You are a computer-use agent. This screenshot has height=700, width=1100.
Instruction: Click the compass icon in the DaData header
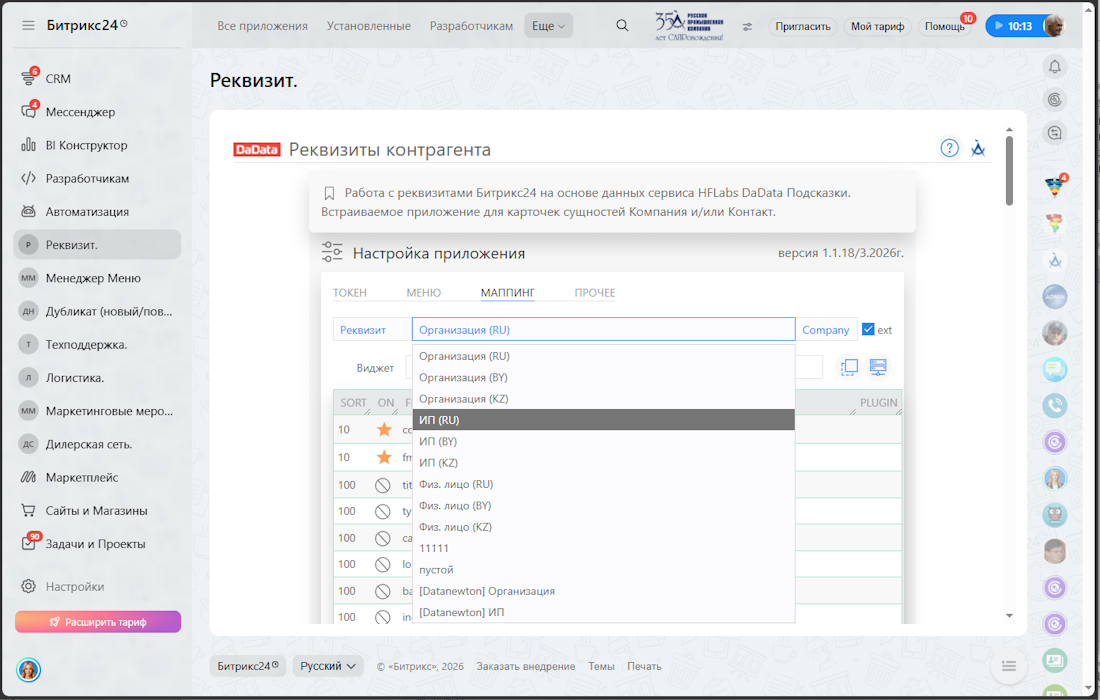(x=978, y=148)
